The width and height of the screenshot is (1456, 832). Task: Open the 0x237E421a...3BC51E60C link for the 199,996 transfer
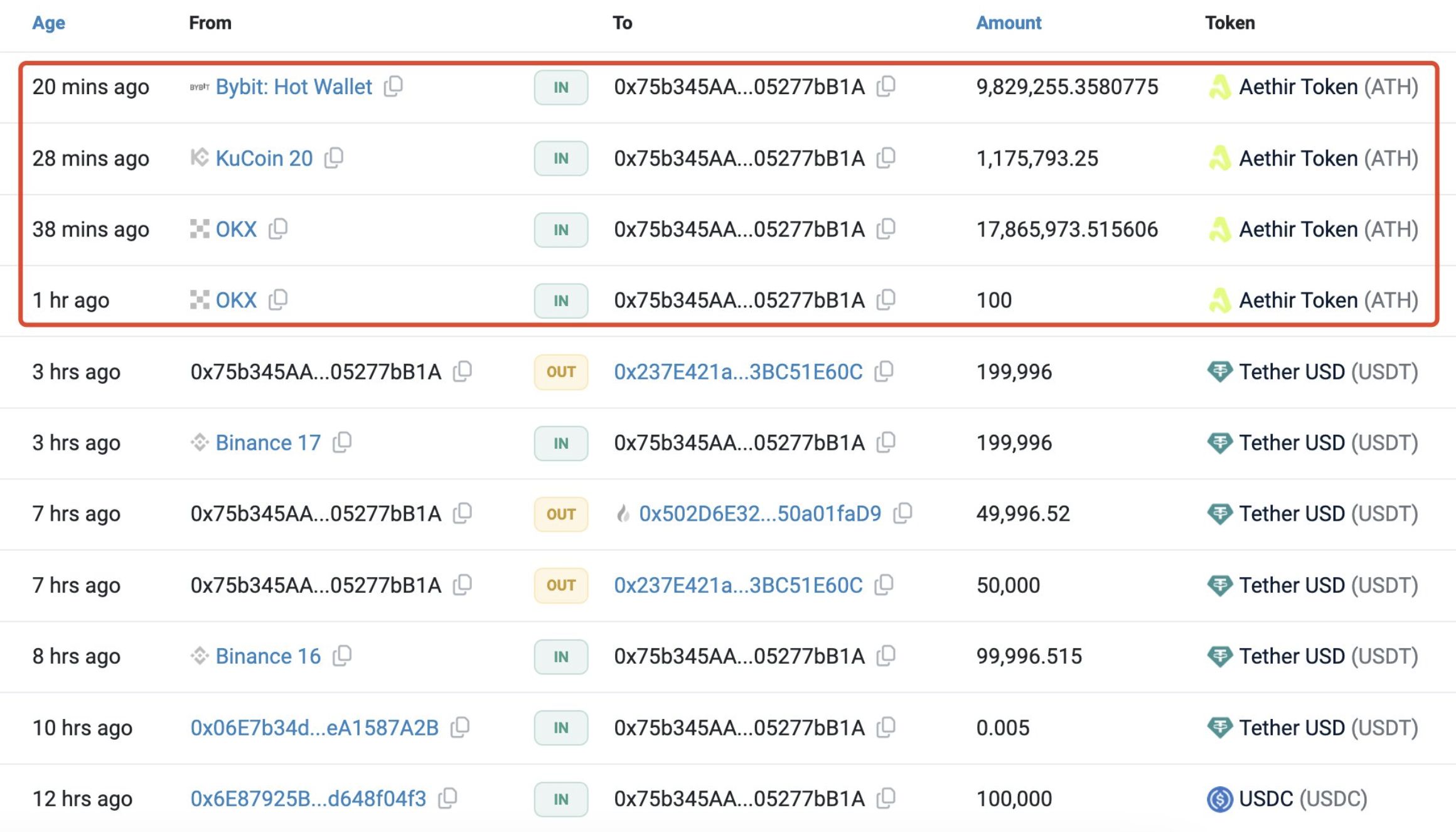(x=738, y=371)
